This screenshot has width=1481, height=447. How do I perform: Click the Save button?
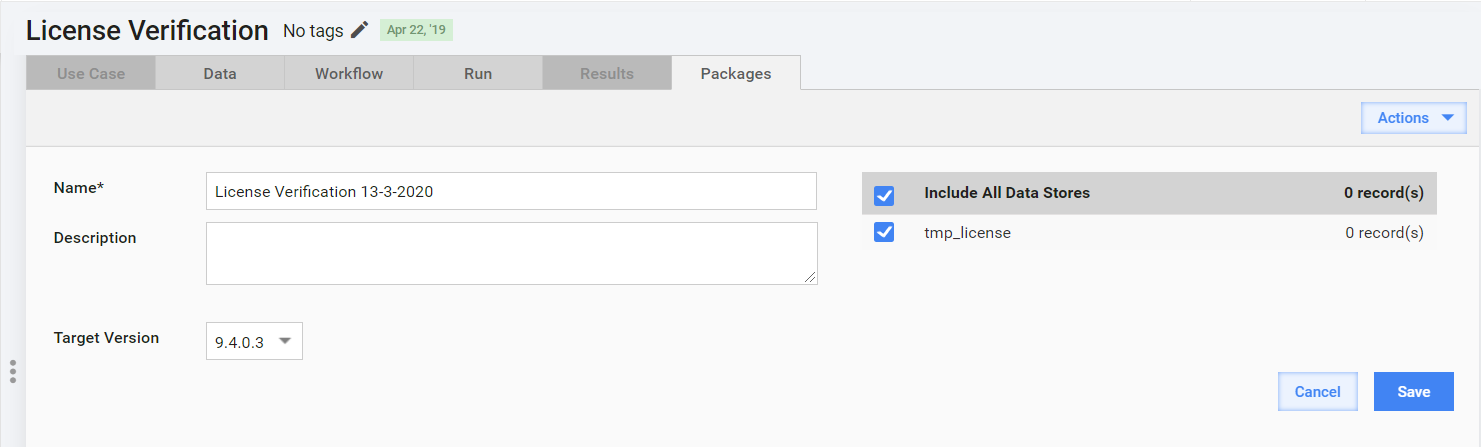click(1414, 392)
